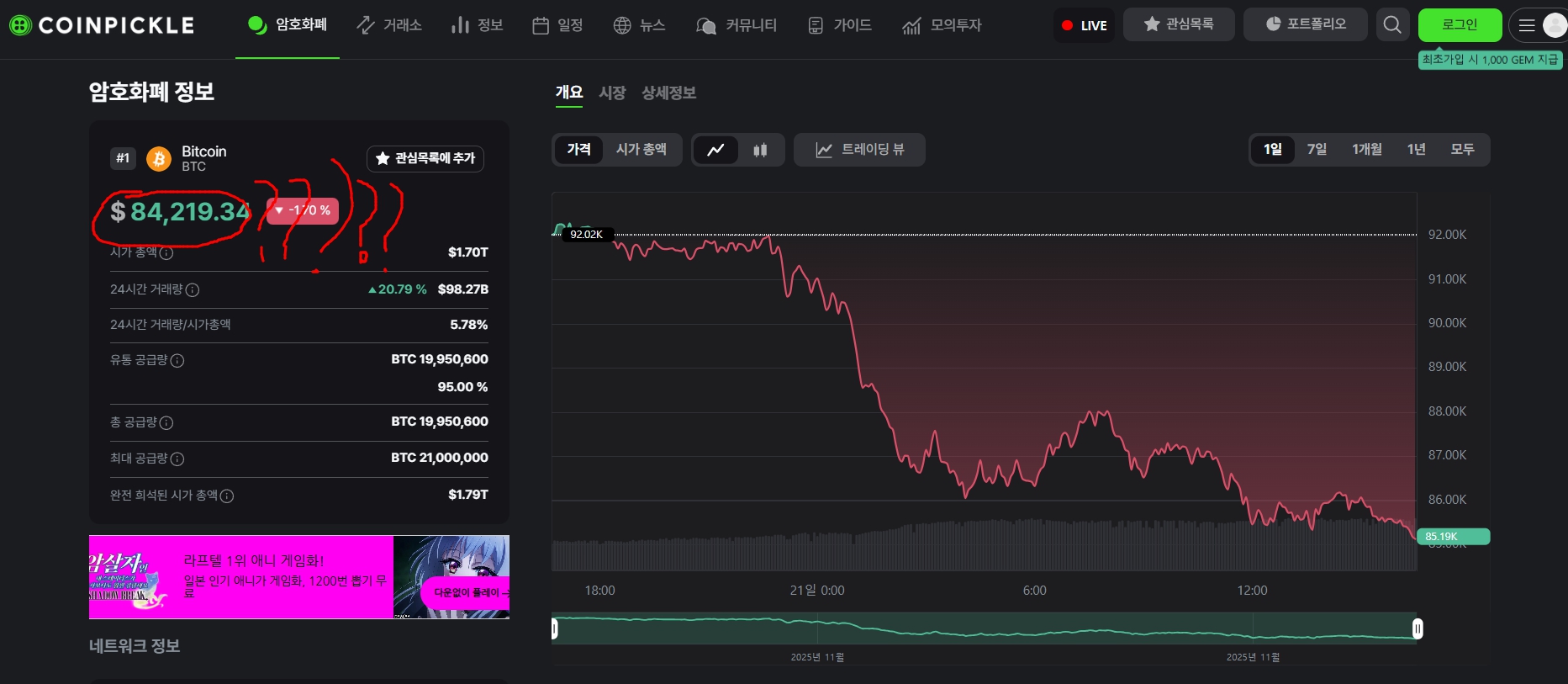This screenshot has height=684, width=1568.
Task: Click the 최초가입 시 1,000 GEM 지급 tooltip
Action: coord(1490,60)
